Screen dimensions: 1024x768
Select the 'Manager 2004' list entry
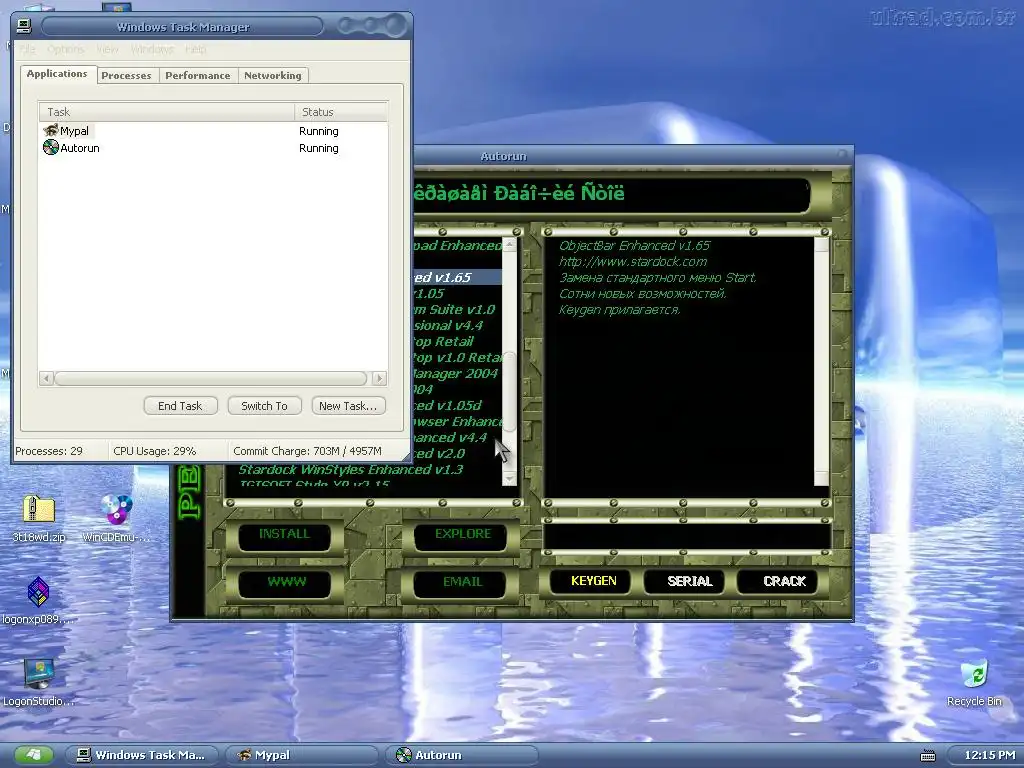pyautogui.click(x=456, y=374)
